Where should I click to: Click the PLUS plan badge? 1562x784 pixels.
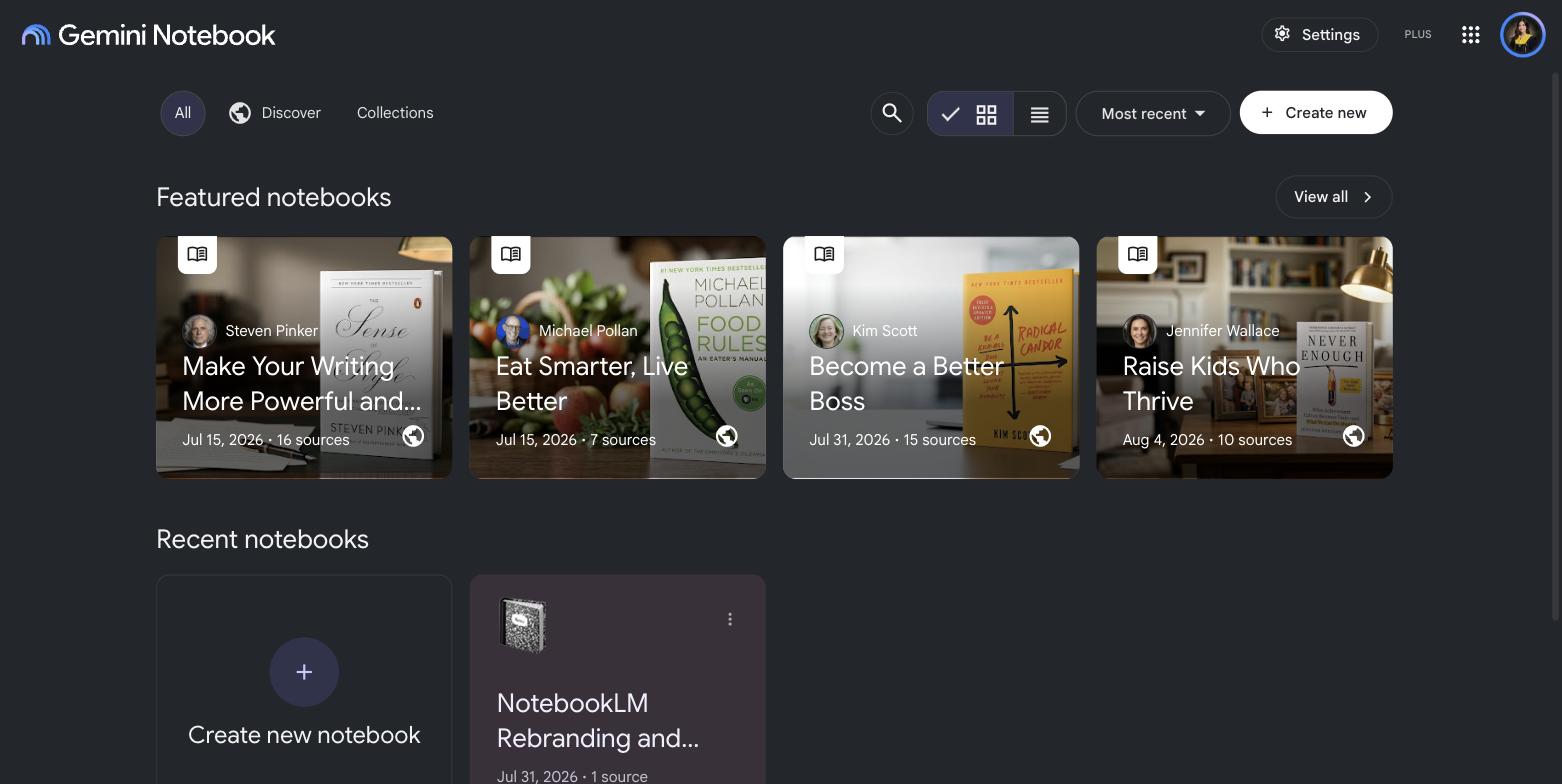point(1417,34)
